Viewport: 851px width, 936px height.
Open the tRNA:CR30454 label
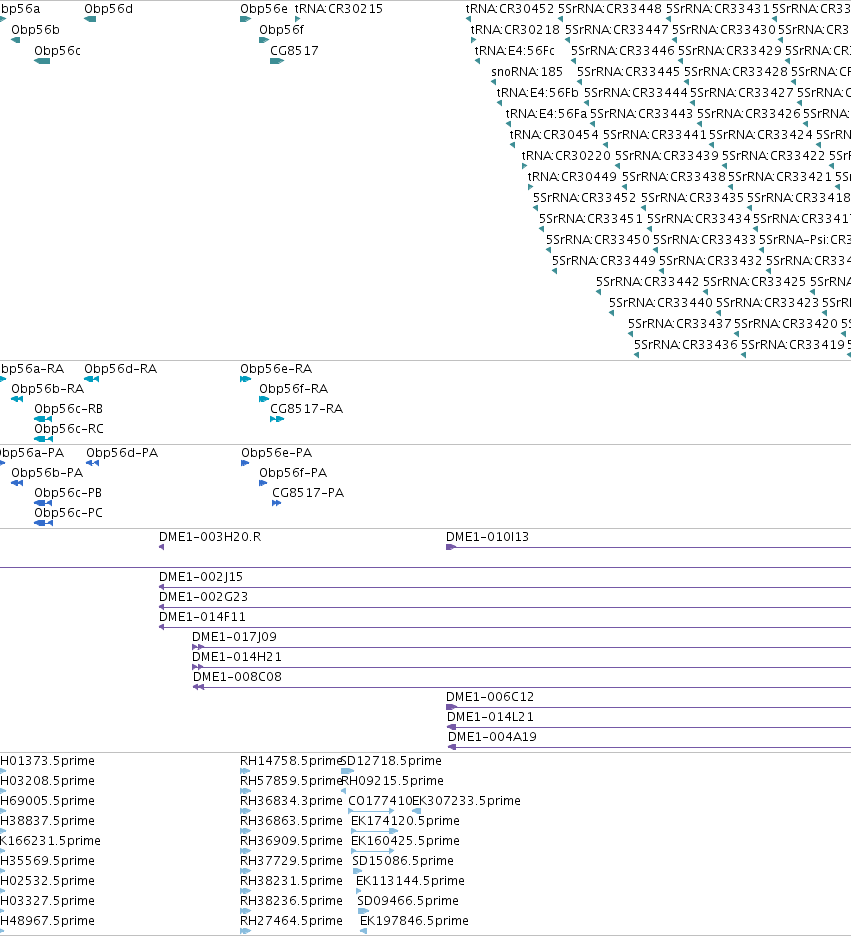pyautogui.click(x=554, y=135)
